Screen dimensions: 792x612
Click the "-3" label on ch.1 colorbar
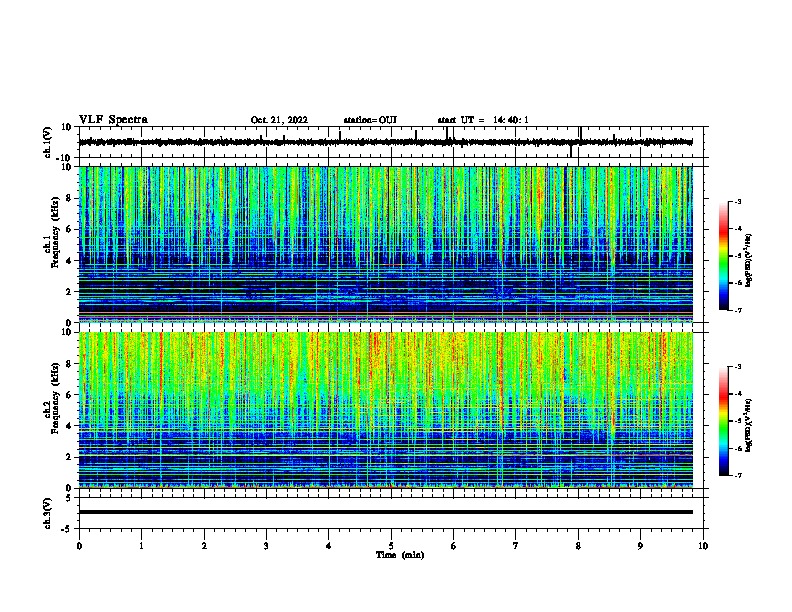coord(737,202)
